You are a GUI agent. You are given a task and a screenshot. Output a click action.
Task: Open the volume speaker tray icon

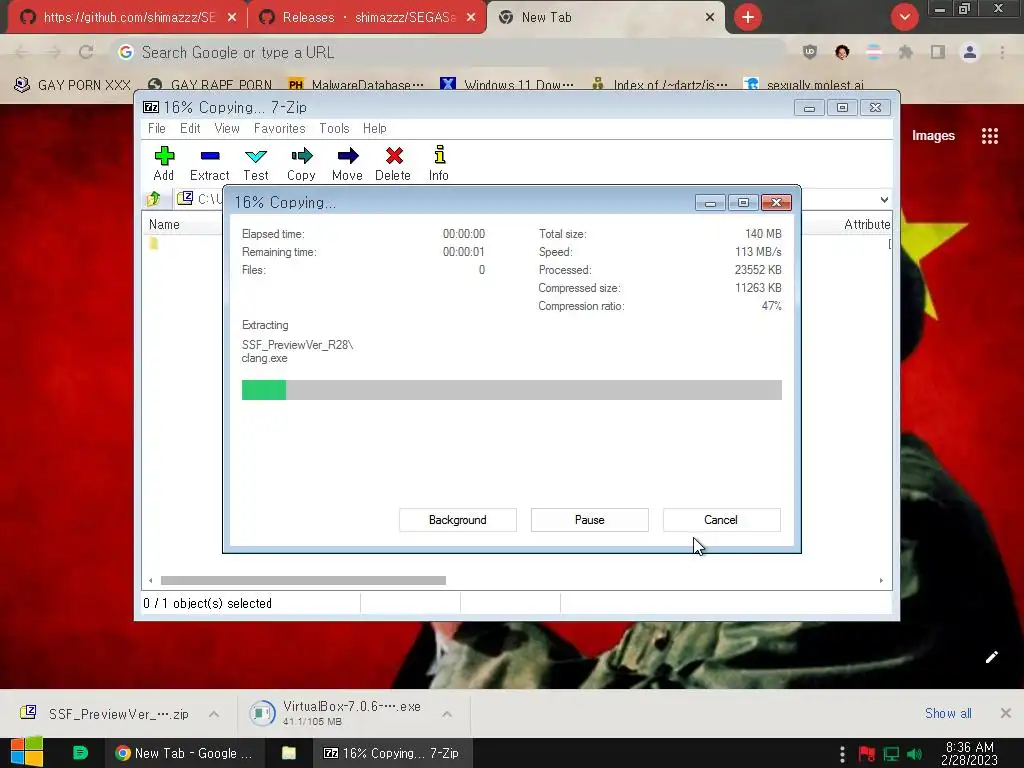click(915, 754)
